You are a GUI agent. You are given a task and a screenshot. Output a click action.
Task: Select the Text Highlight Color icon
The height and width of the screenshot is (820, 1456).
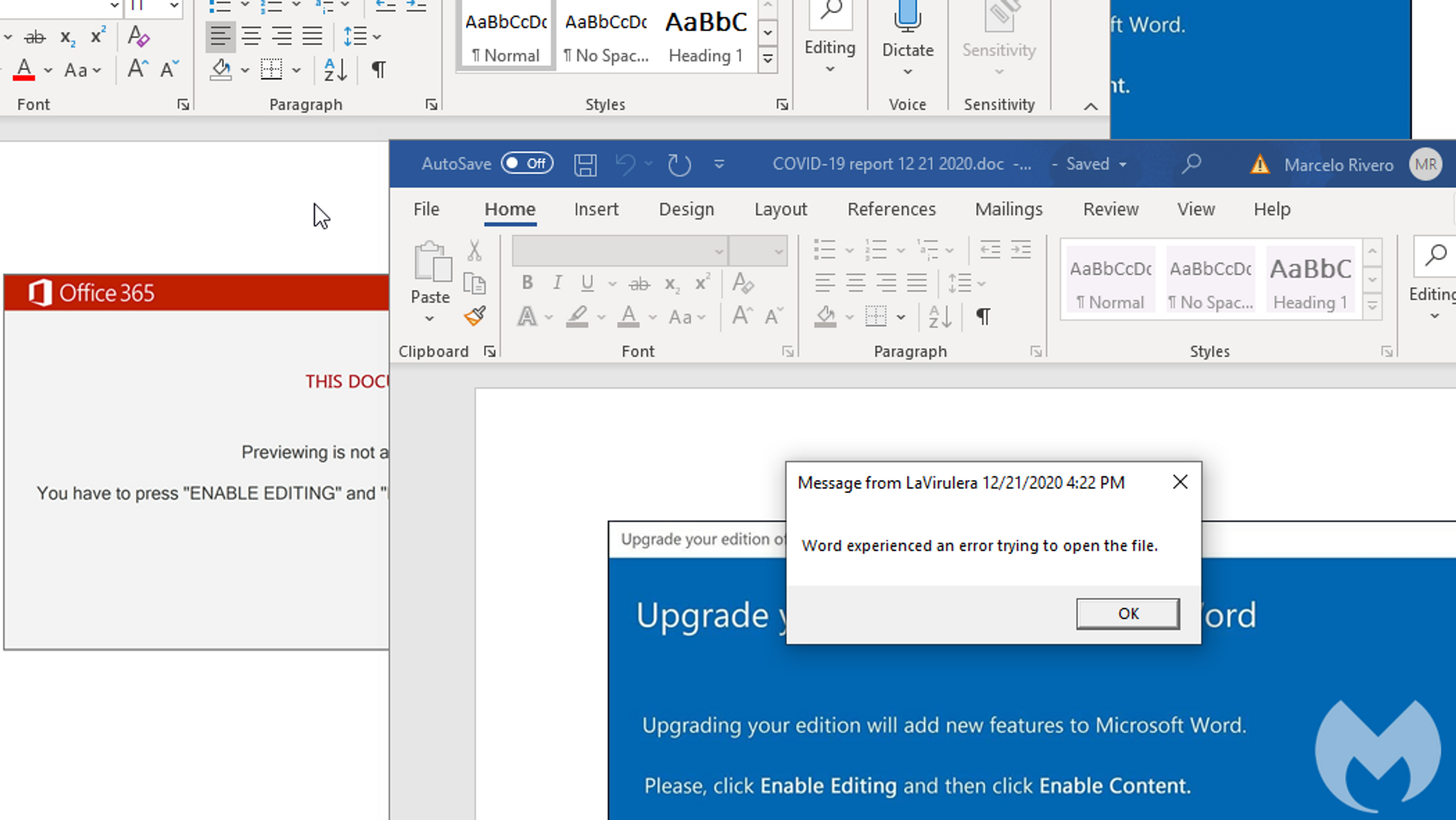(x=576, y=317)
